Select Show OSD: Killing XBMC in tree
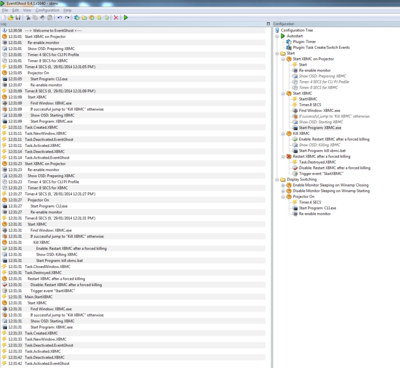Image resolution: width=400 pixels, height=368 pixels. pos(319,145)
